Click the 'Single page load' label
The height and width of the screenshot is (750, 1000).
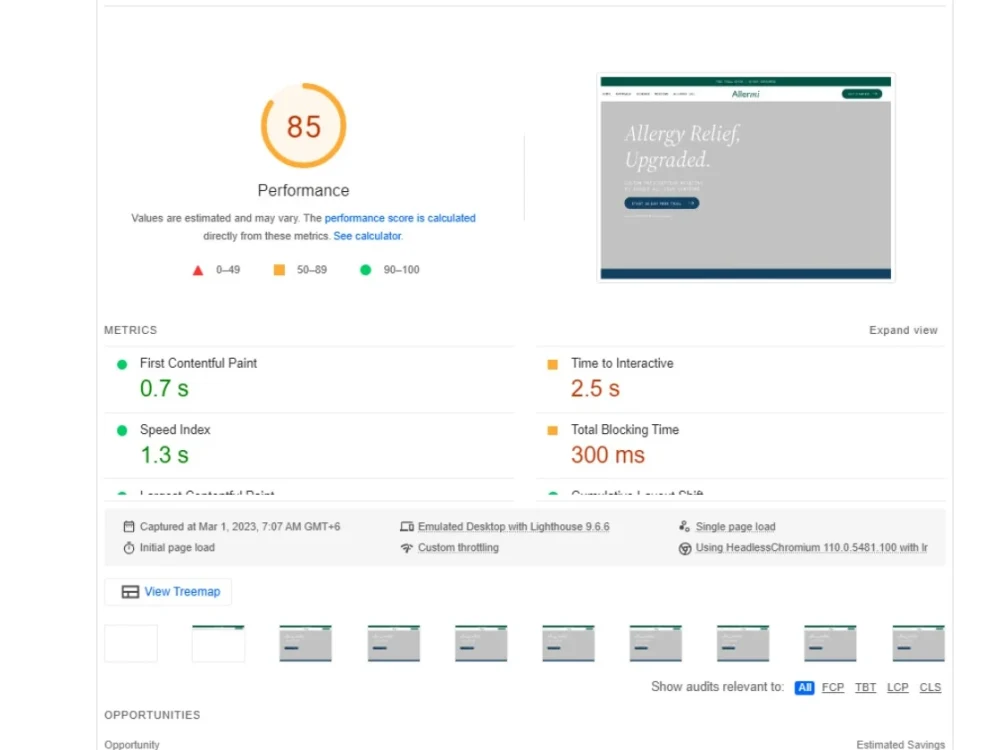point(735,527)
